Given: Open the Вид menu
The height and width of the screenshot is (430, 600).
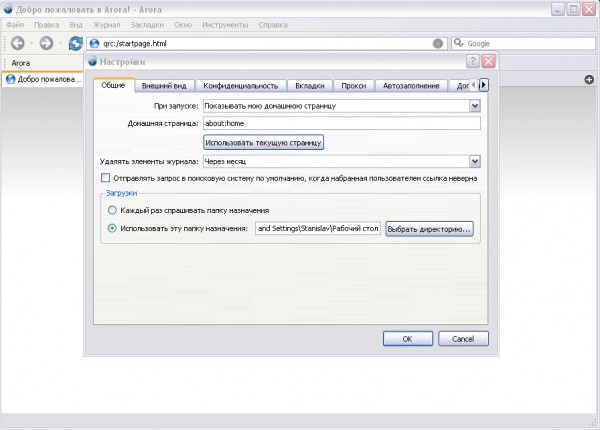Looking at the screenshot, I should tap(76, 25).
